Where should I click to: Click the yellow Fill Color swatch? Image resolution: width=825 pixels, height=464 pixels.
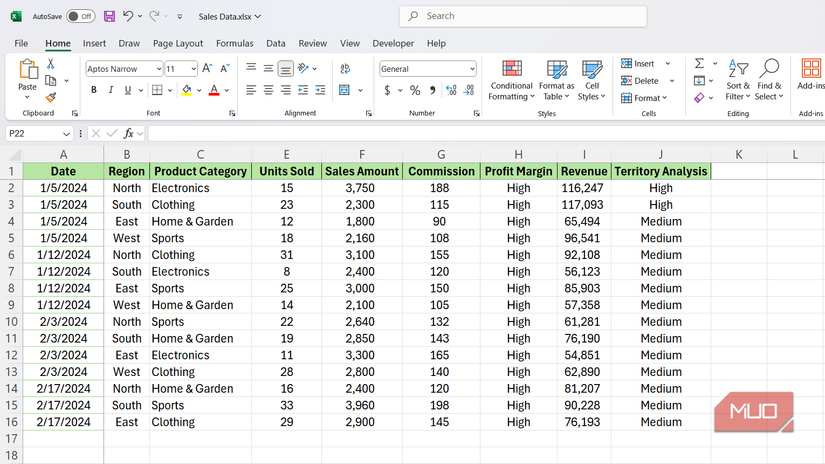click(186, 90)
